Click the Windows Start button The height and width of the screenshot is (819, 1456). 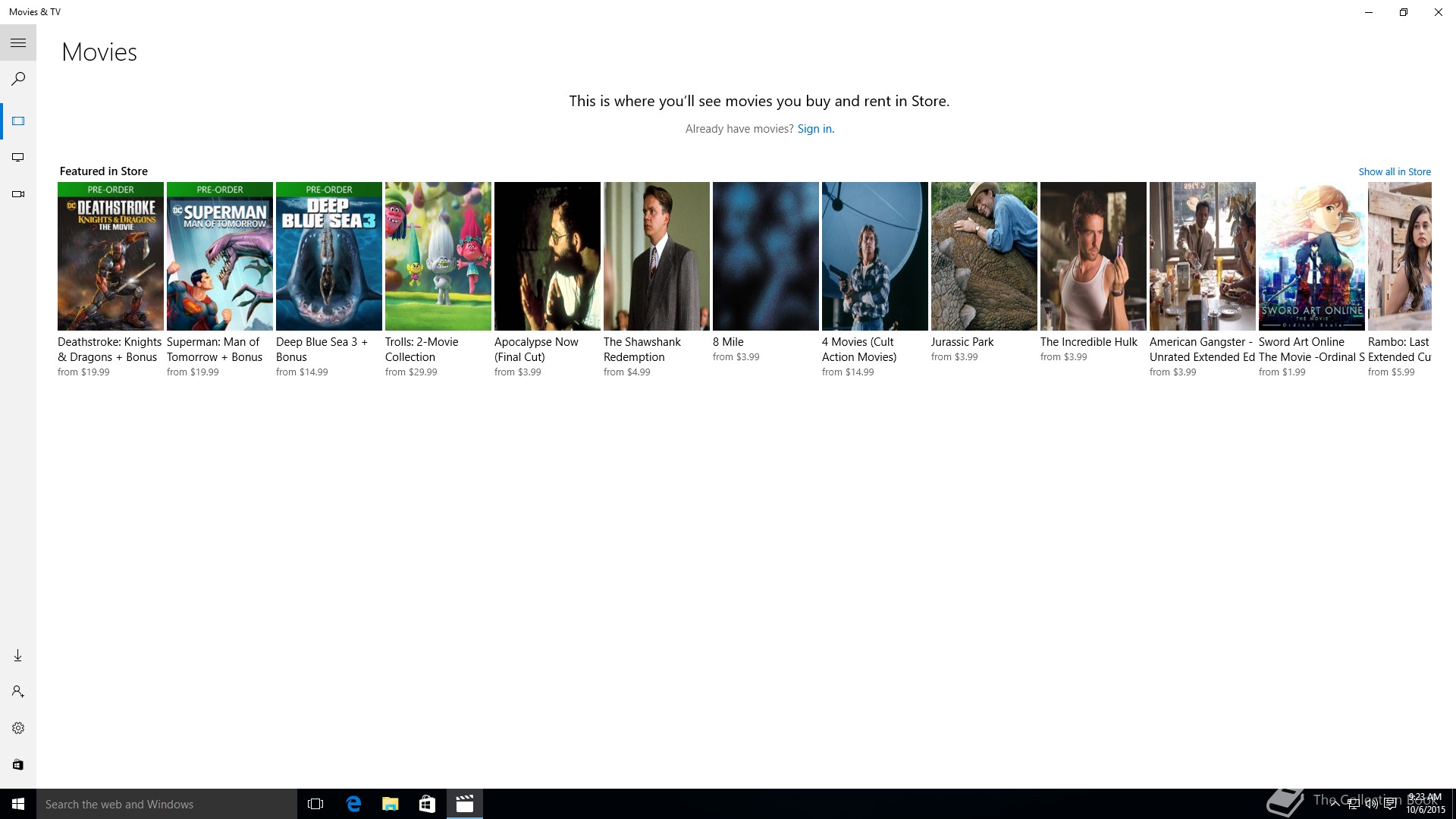coord(18,804)
